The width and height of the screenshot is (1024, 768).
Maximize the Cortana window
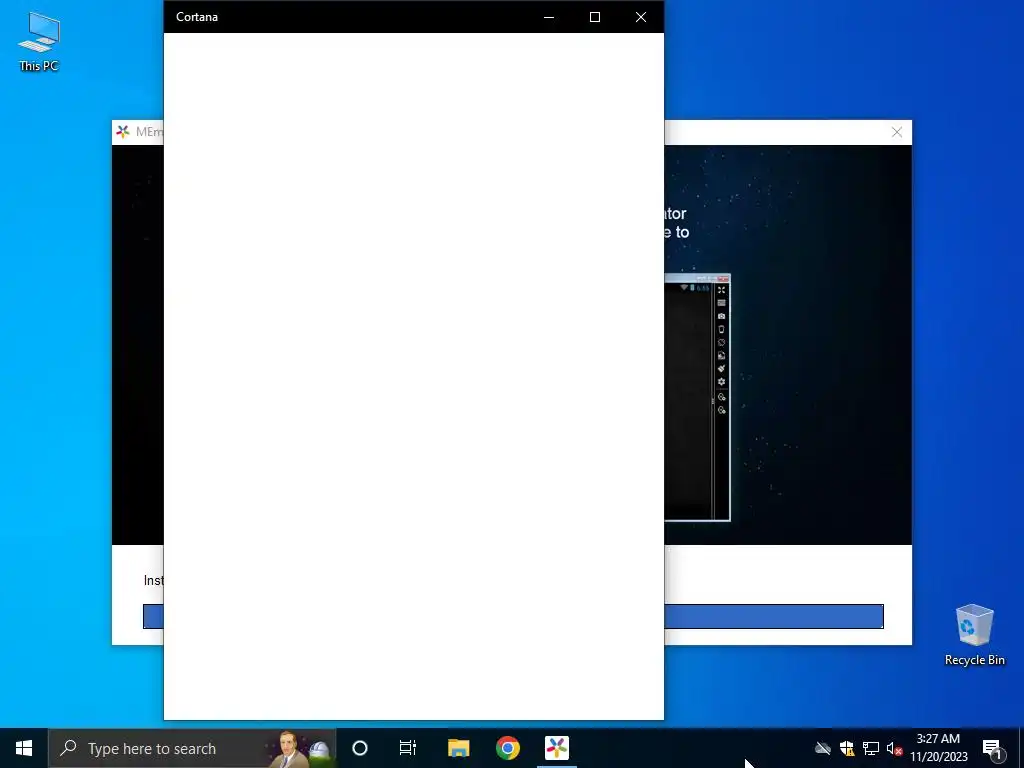(595, 17)
